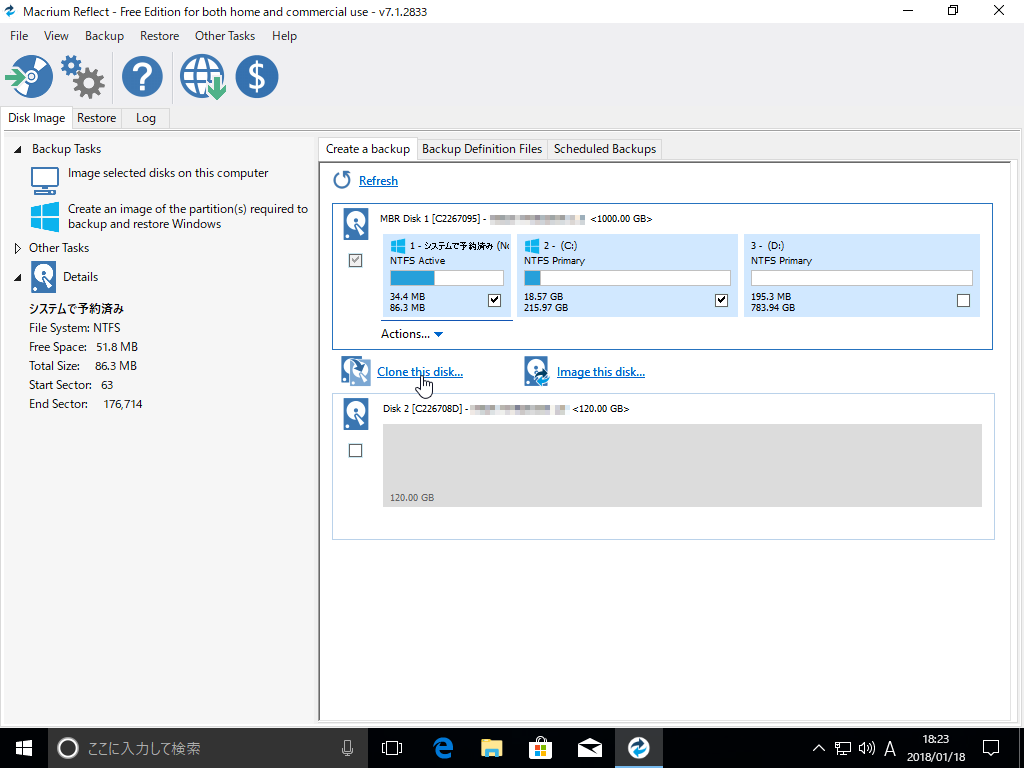Click the image disk icon beside Image link

pyautogui.click(x=537, y=371)
